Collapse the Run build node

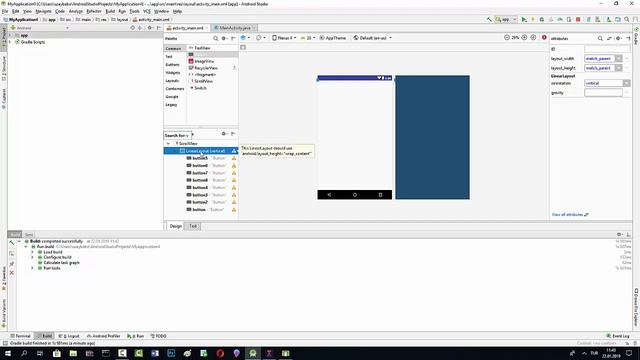pos(26,247)
